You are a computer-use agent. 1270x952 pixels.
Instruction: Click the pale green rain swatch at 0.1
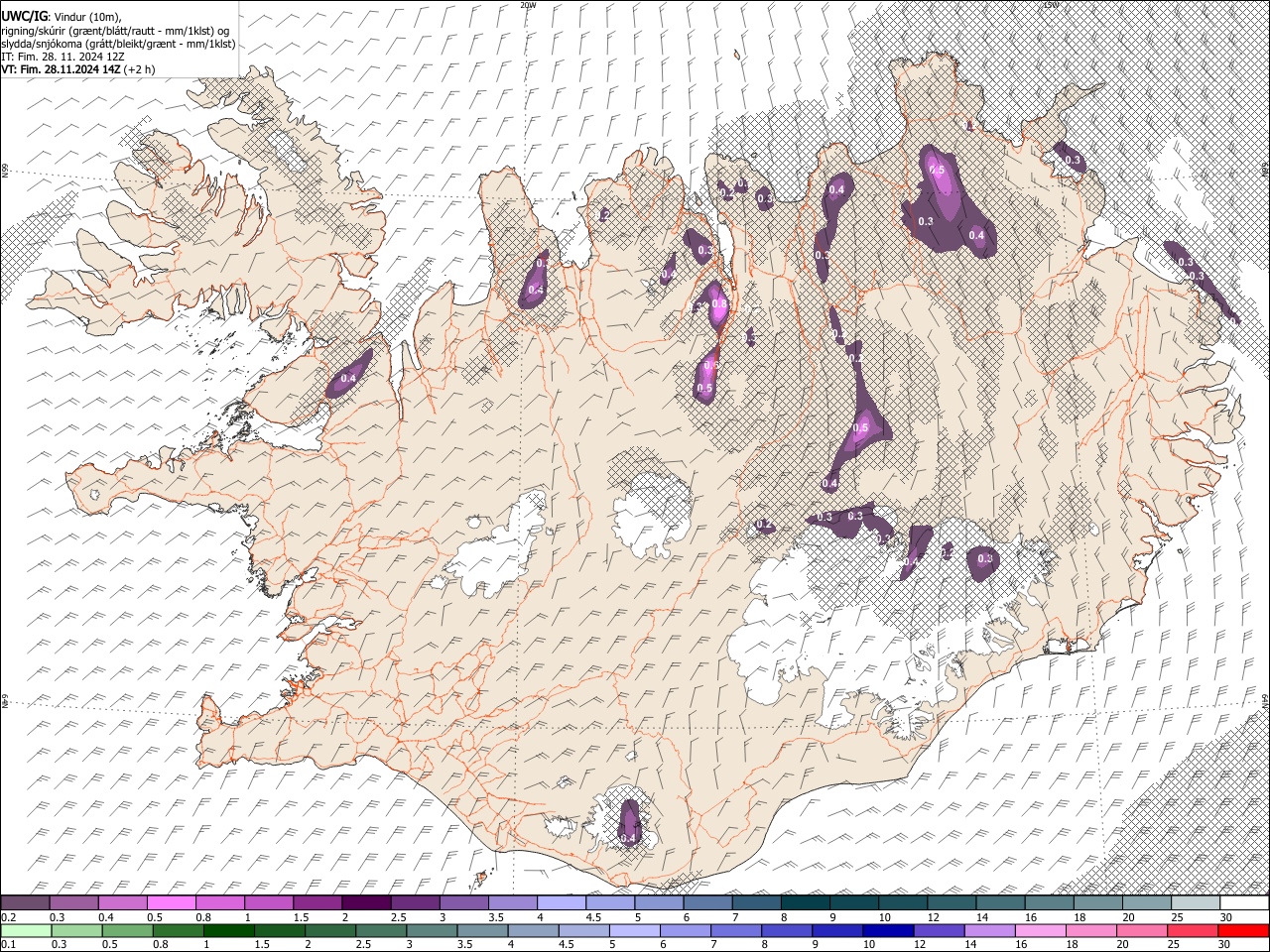tap(27, 931)
